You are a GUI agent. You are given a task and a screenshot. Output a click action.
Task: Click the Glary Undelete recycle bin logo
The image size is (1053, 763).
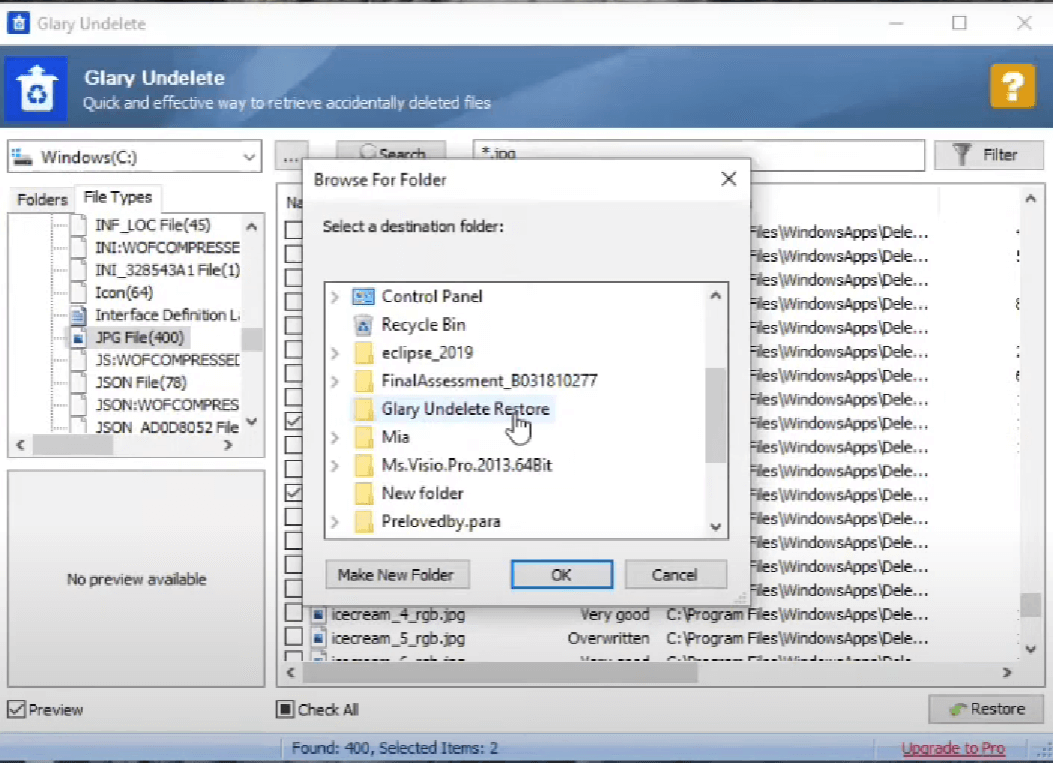(36, 89)
